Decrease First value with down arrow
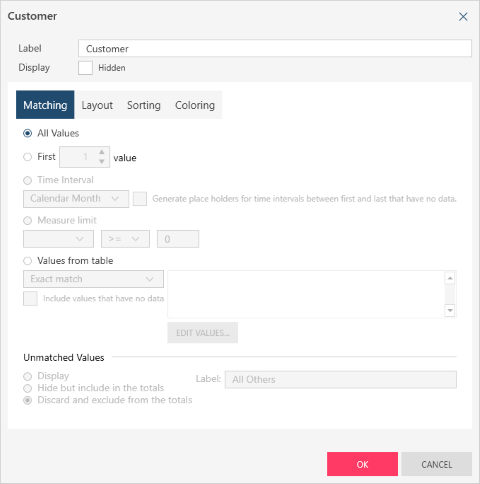Image resolution: width=480 pixels, height=484 pixels. pos(102,161)
